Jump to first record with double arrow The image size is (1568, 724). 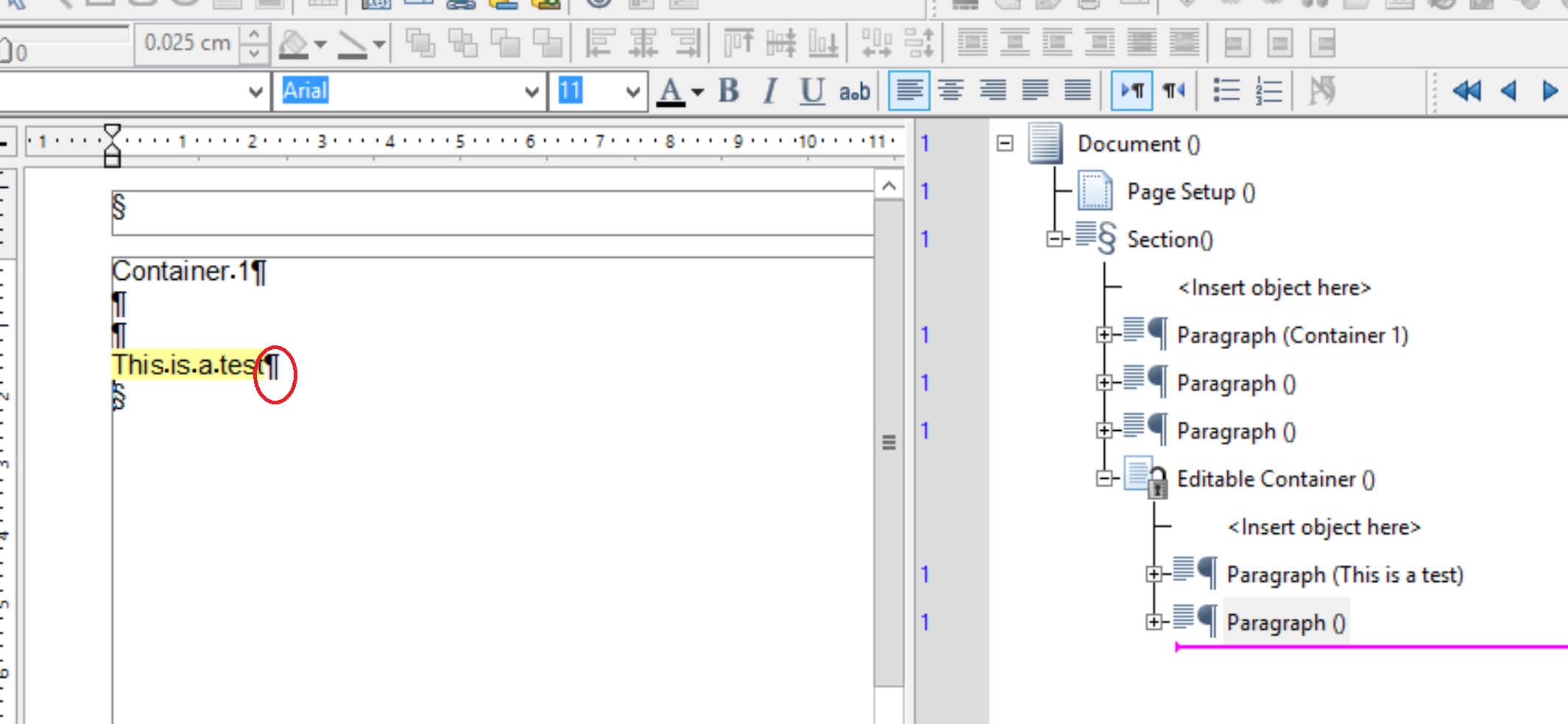(1466, 91)
